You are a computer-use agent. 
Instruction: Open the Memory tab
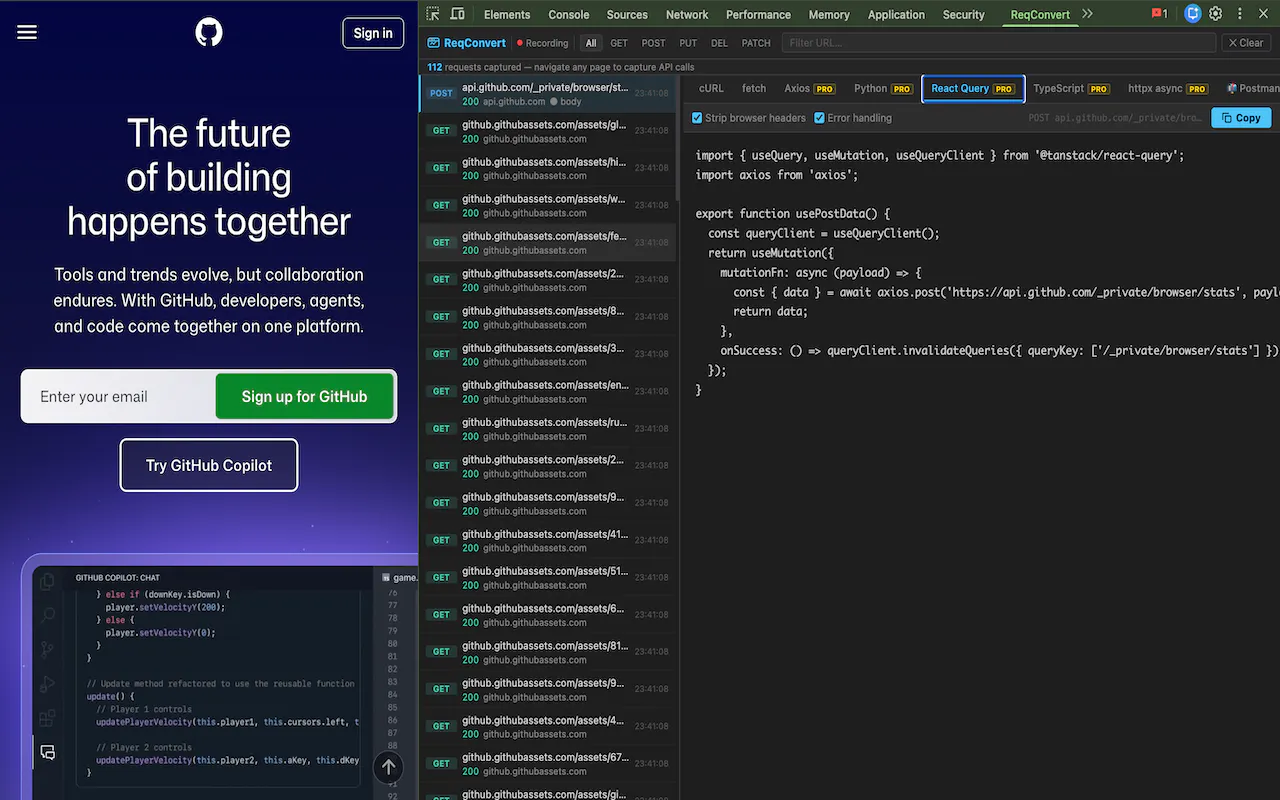coord(829,14)
